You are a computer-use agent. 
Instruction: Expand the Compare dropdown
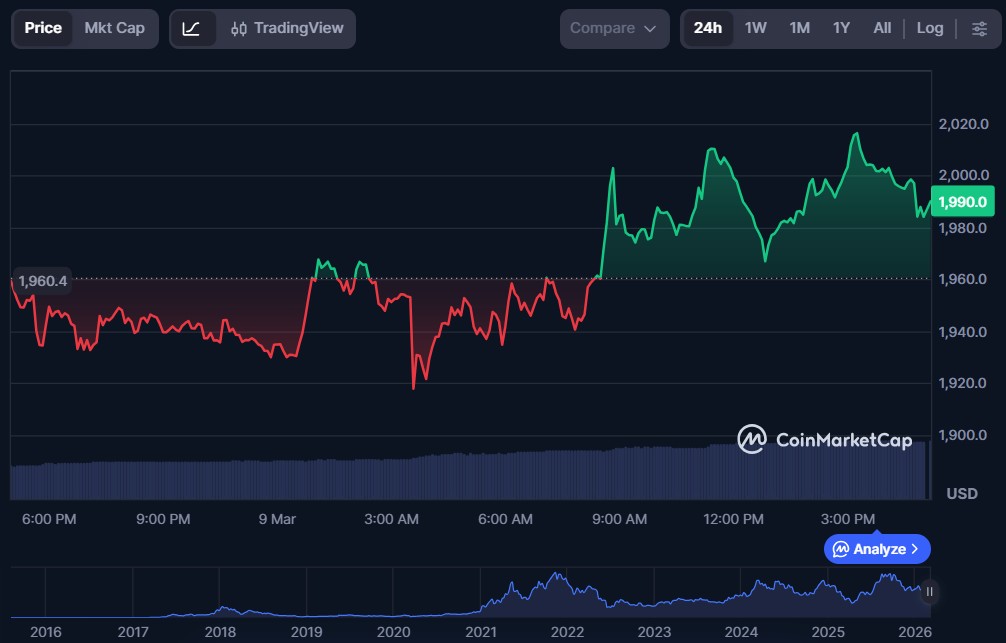(614, 28)
